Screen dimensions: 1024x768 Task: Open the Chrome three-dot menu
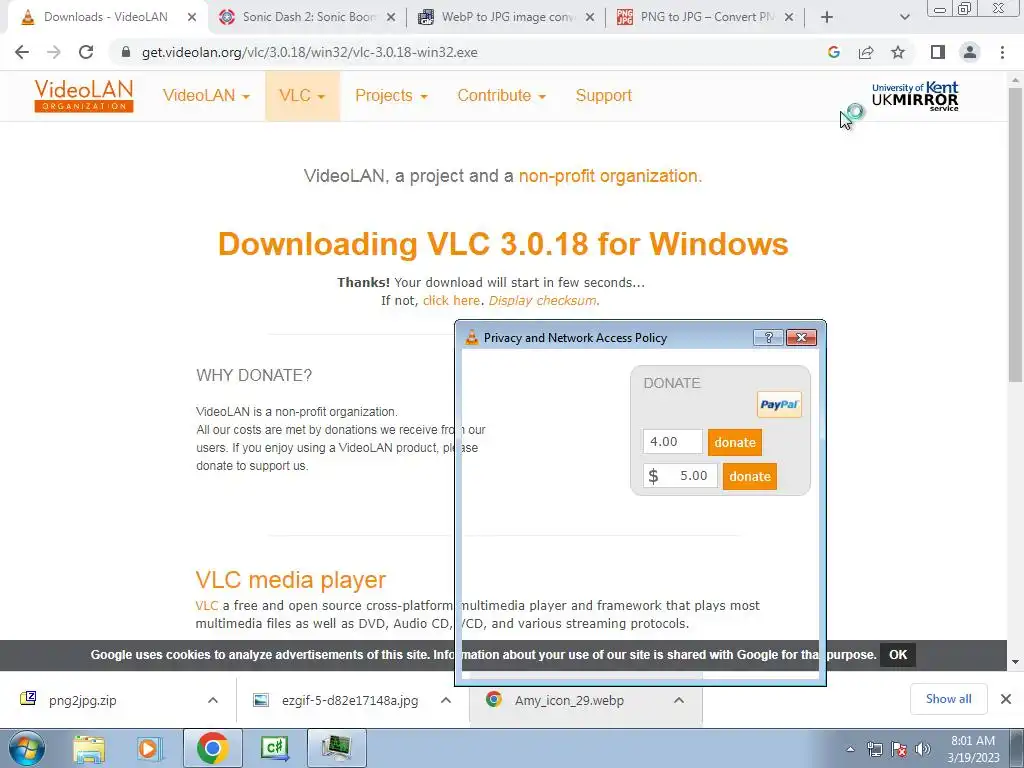pos(1002,52)
